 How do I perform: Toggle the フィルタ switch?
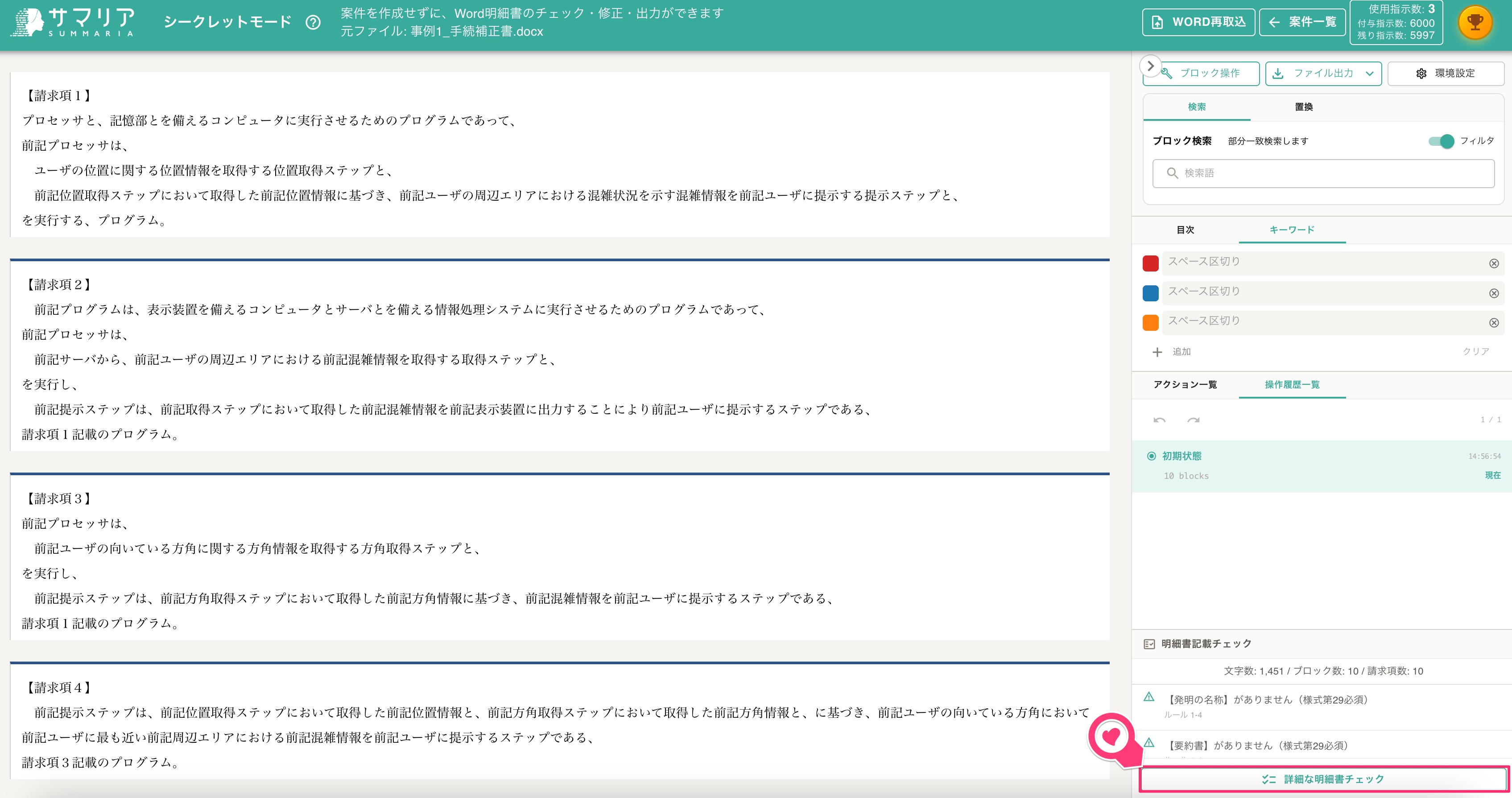pyautogui.click(x=1441, y=141)
